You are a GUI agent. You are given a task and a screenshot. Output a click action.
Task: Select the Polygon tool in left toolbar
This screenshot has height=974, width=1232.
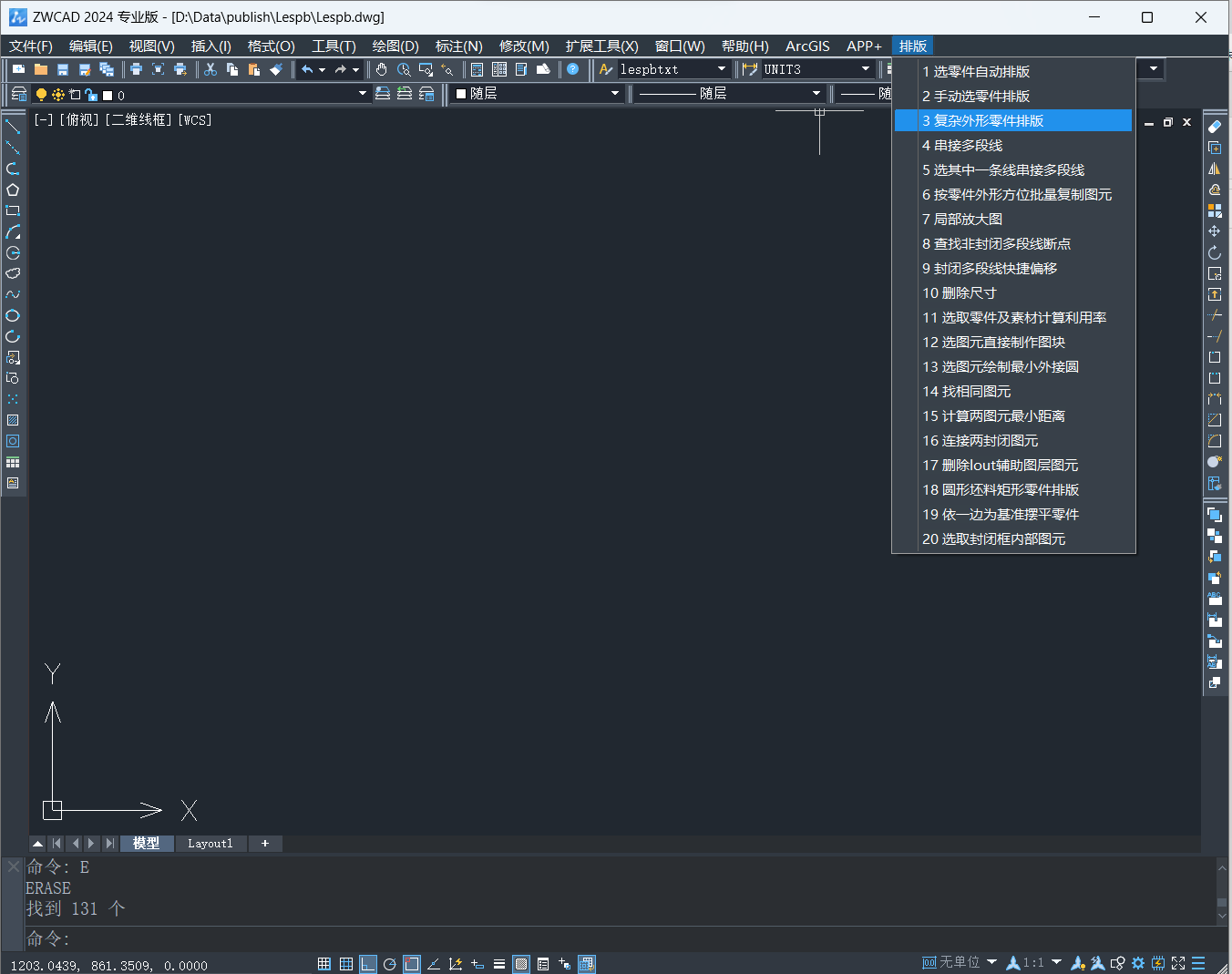tap(13, 190)
